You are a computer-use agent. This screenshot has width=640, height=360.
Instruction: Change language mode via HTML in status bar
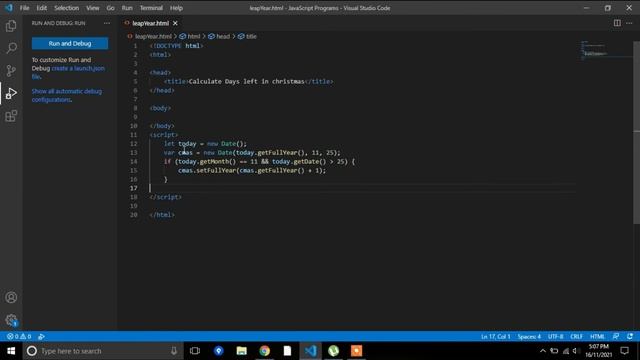point(597,336)
